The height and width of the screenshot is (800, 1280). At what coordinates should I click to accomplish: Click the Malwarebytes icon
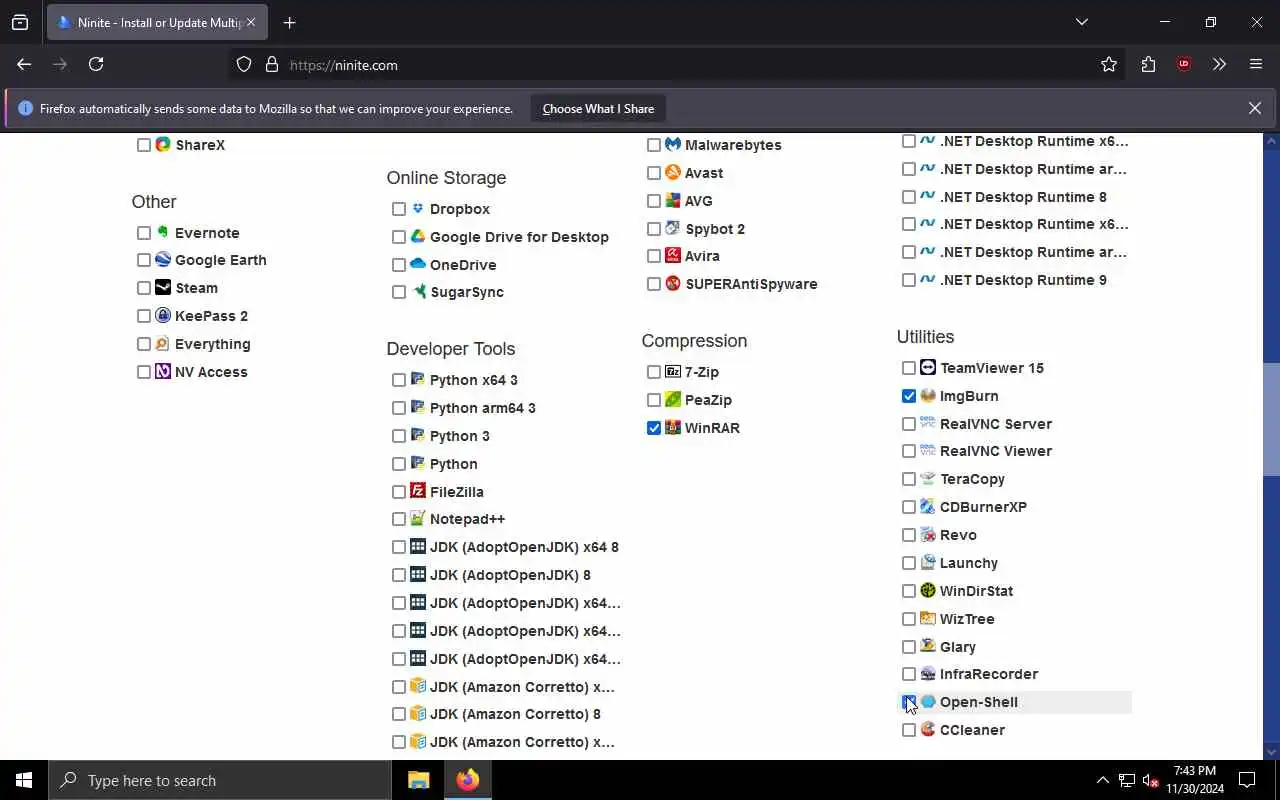[x=673, y=145]
